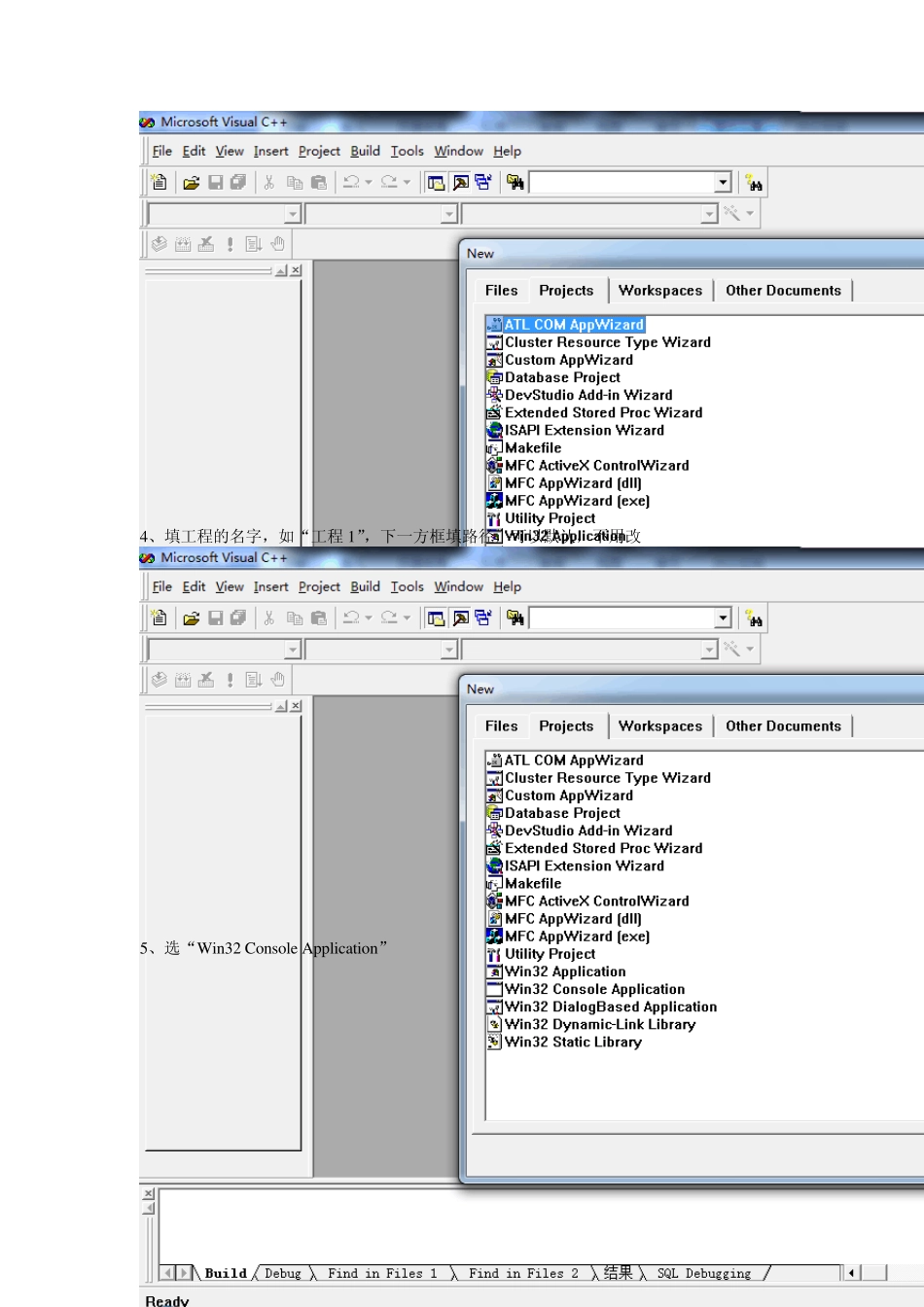
Task: Click Save icon in upper window toolbar
Action: point(215,182)
